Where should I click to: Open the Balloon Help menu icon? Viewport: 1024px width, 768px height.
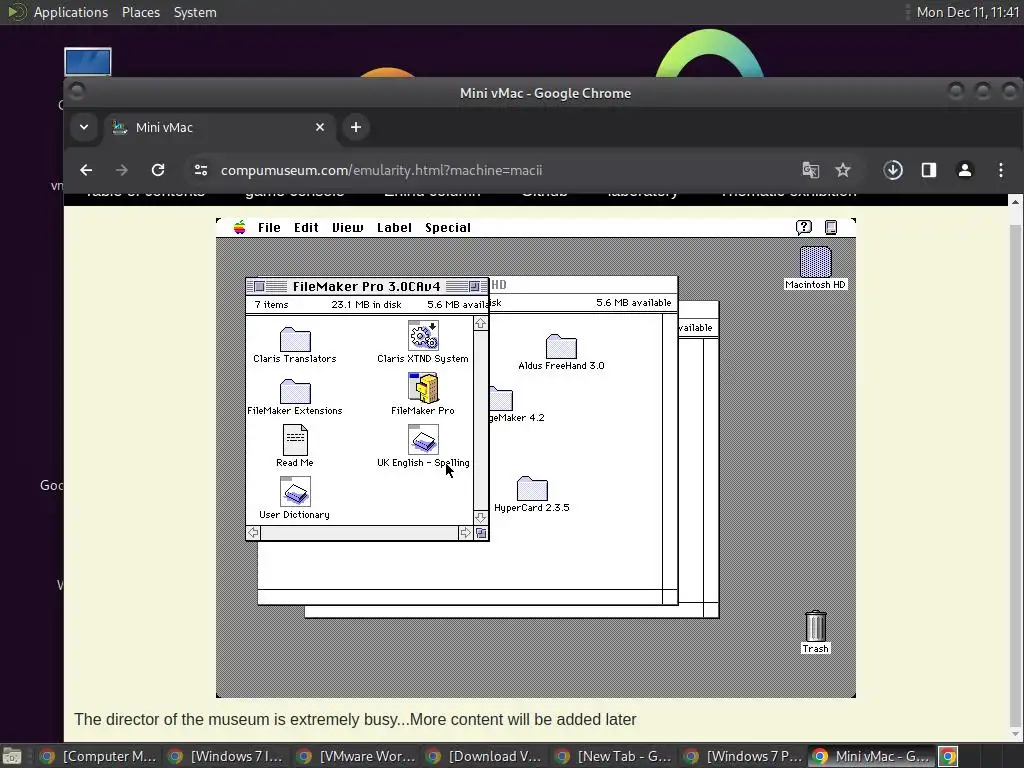804,227
